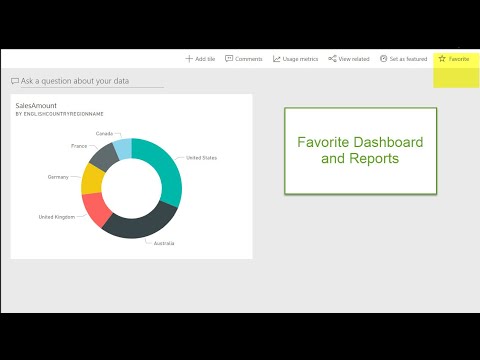Click the Australia chart label

(x=164, y=243)
